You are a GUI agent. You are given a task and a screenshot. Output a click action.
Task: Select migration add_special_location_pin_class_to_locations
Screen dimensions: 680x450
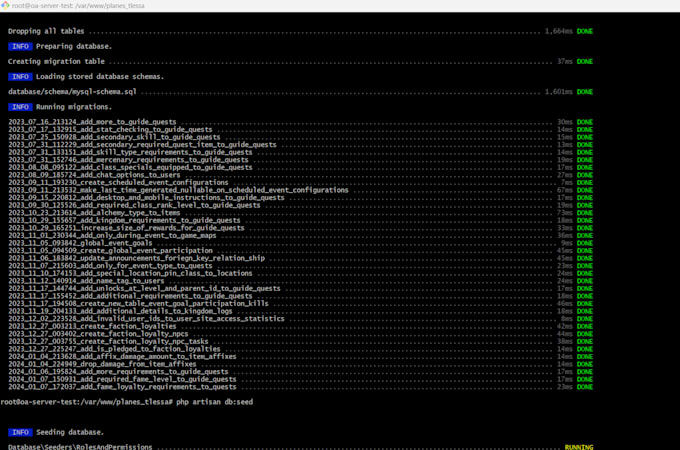(x=130, y=274)
